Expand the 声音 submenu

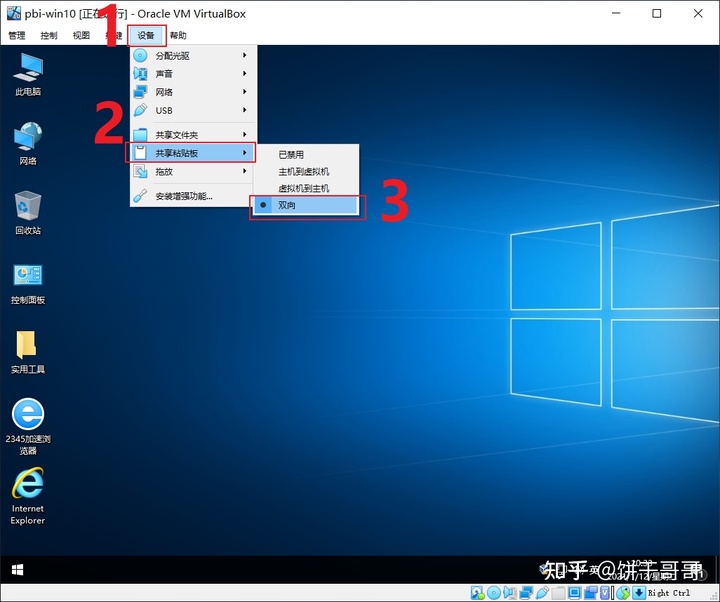pos(193,73)
